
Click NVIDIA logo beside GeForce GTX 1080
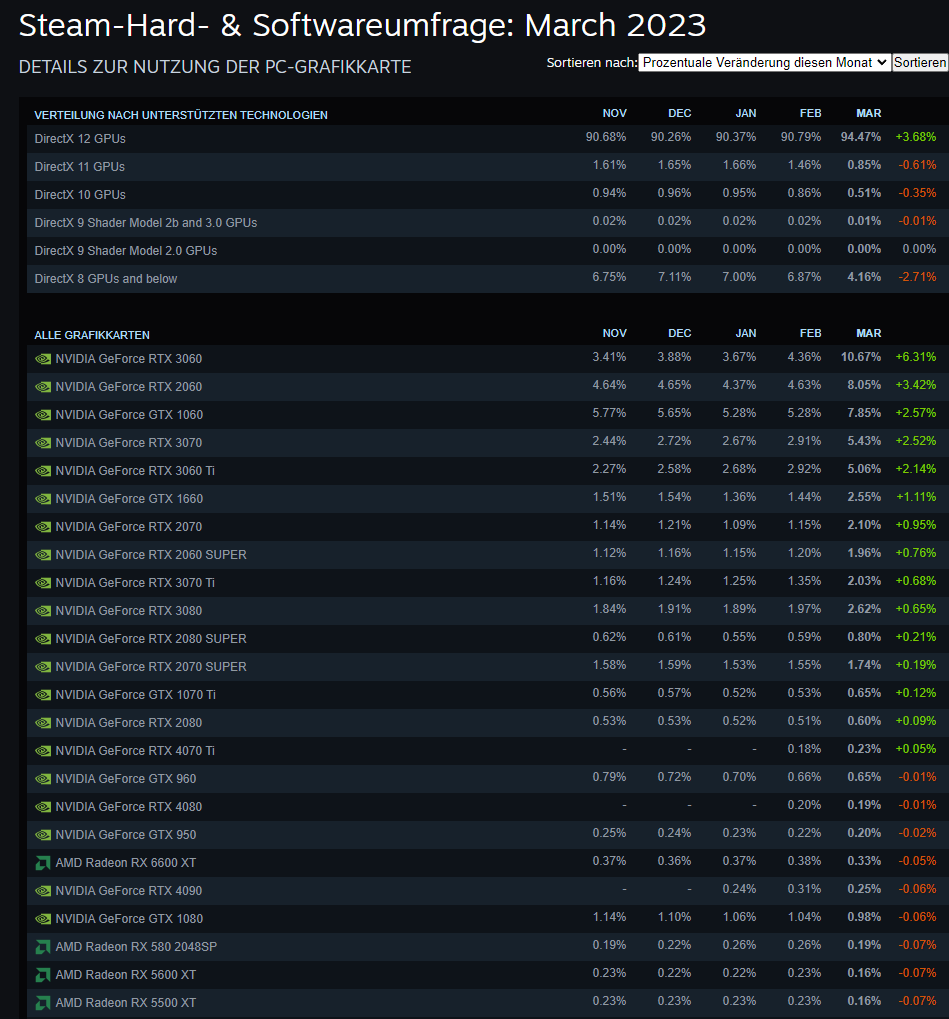[43, 918]
